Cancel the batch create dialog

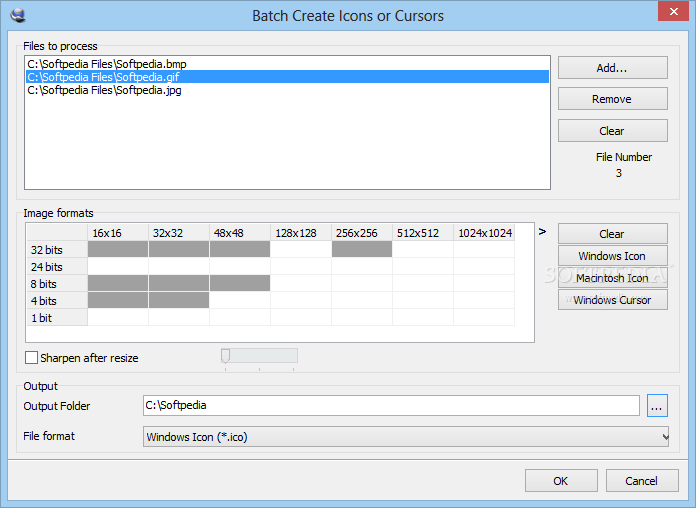[x=642, y=480]
